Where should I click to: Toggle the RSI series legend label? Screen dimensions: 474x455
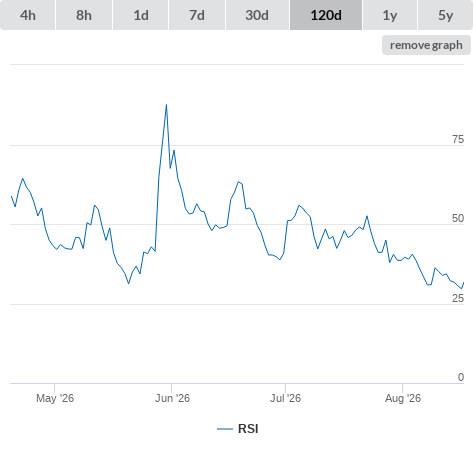(248, 429)
